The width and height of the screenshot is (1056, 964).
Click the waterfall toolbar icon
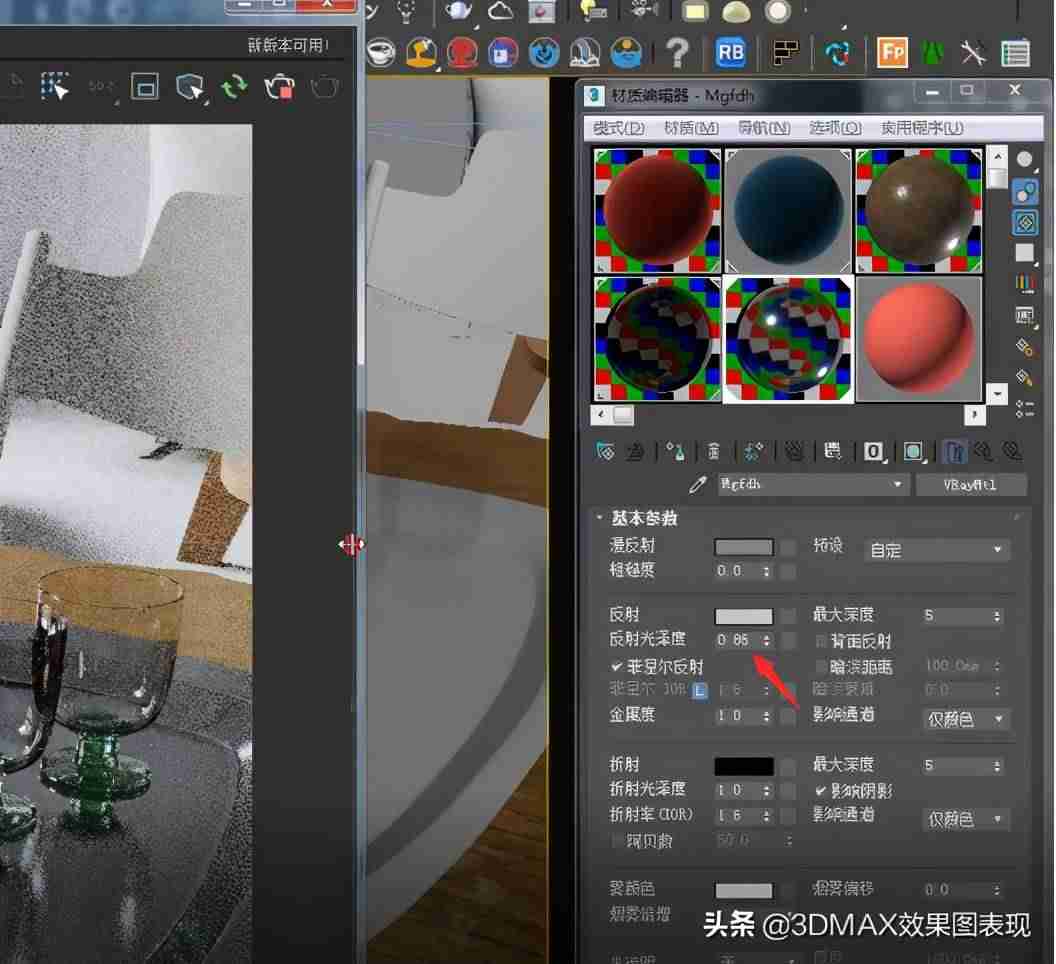[x=585, y=53]
